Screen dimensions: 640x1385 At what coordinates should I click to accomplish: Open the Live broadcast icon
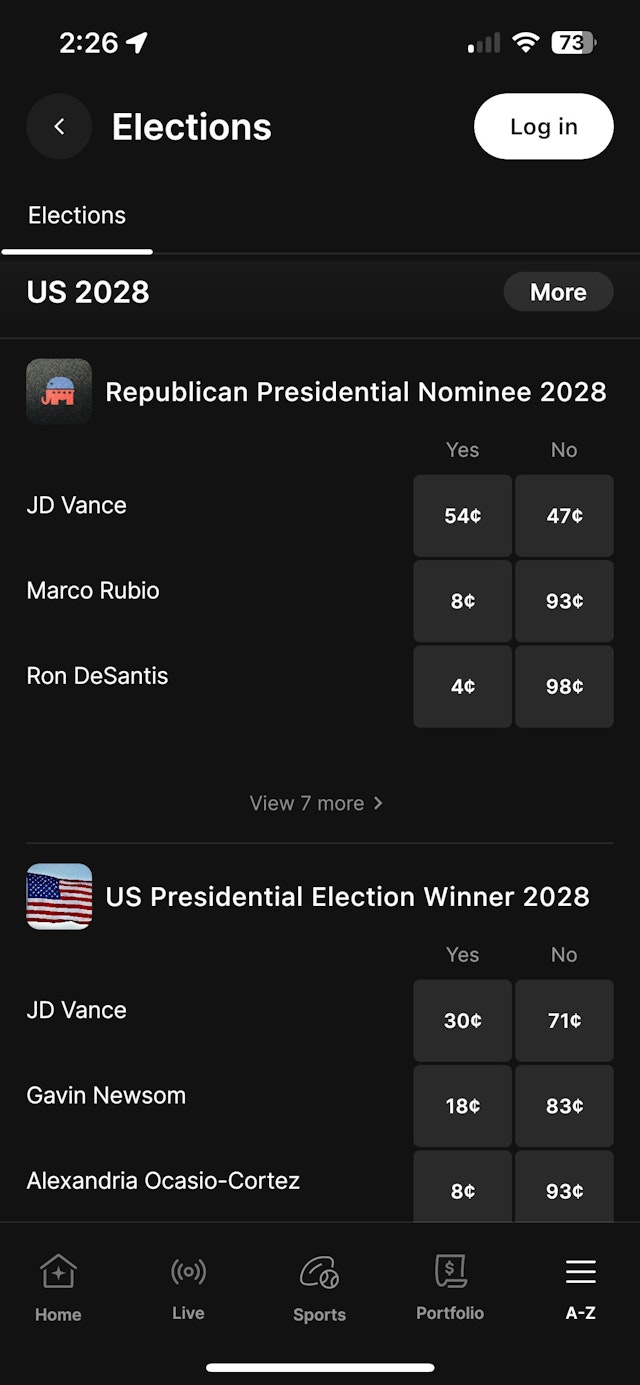click(188, 1272)
